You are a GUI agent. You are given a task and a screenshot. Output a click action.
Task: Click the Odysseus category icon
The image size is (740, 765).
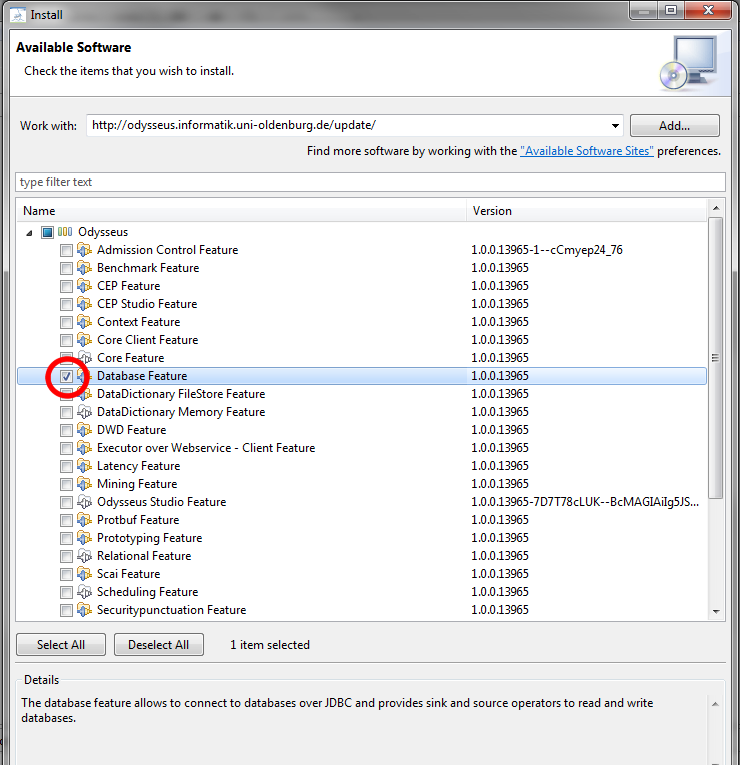[x=64, y=232]
